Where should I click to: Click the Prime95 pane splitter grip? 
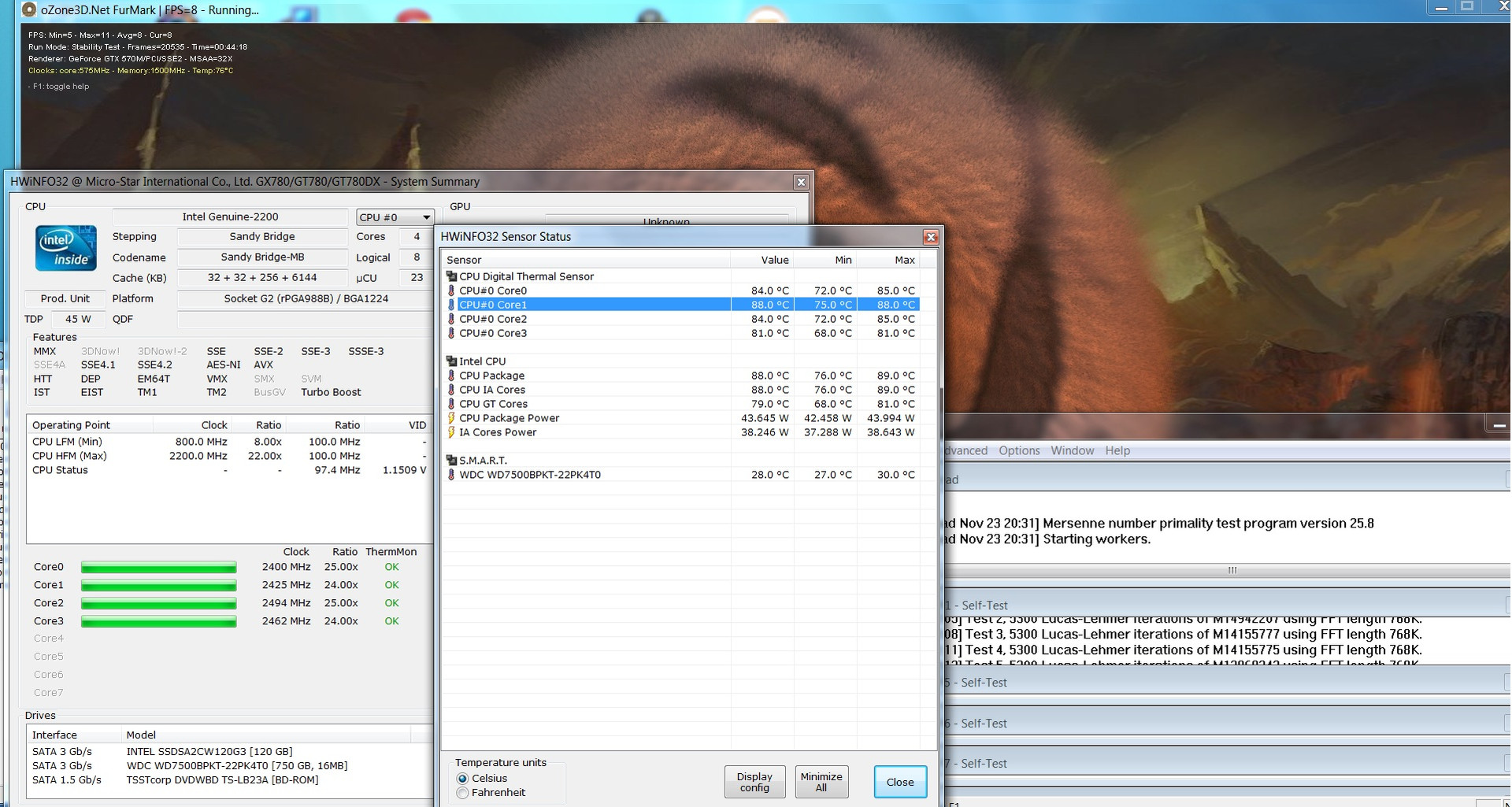click(1232, 570)
